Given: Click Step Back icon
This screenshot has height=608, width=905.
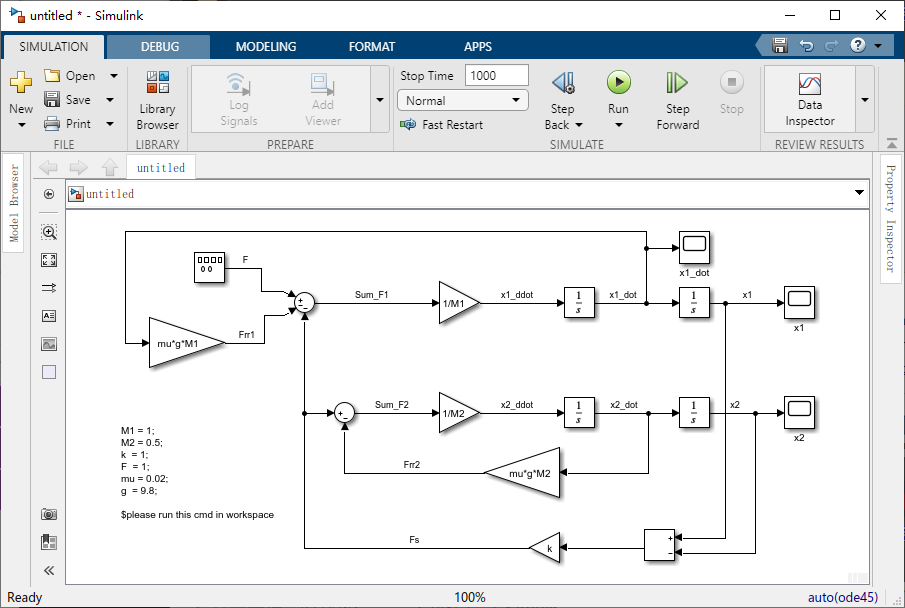Looking at the screenshot, I should tap(563, 83).
